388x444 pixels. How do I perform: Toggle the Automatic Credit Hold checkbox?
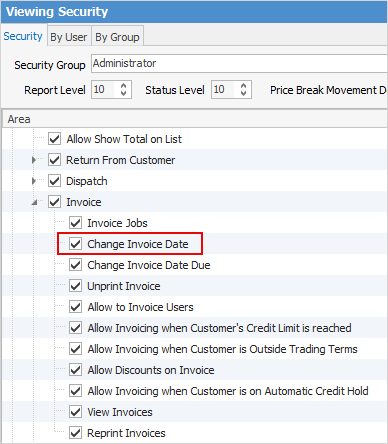pyautogui.click(x=75, y=391)
